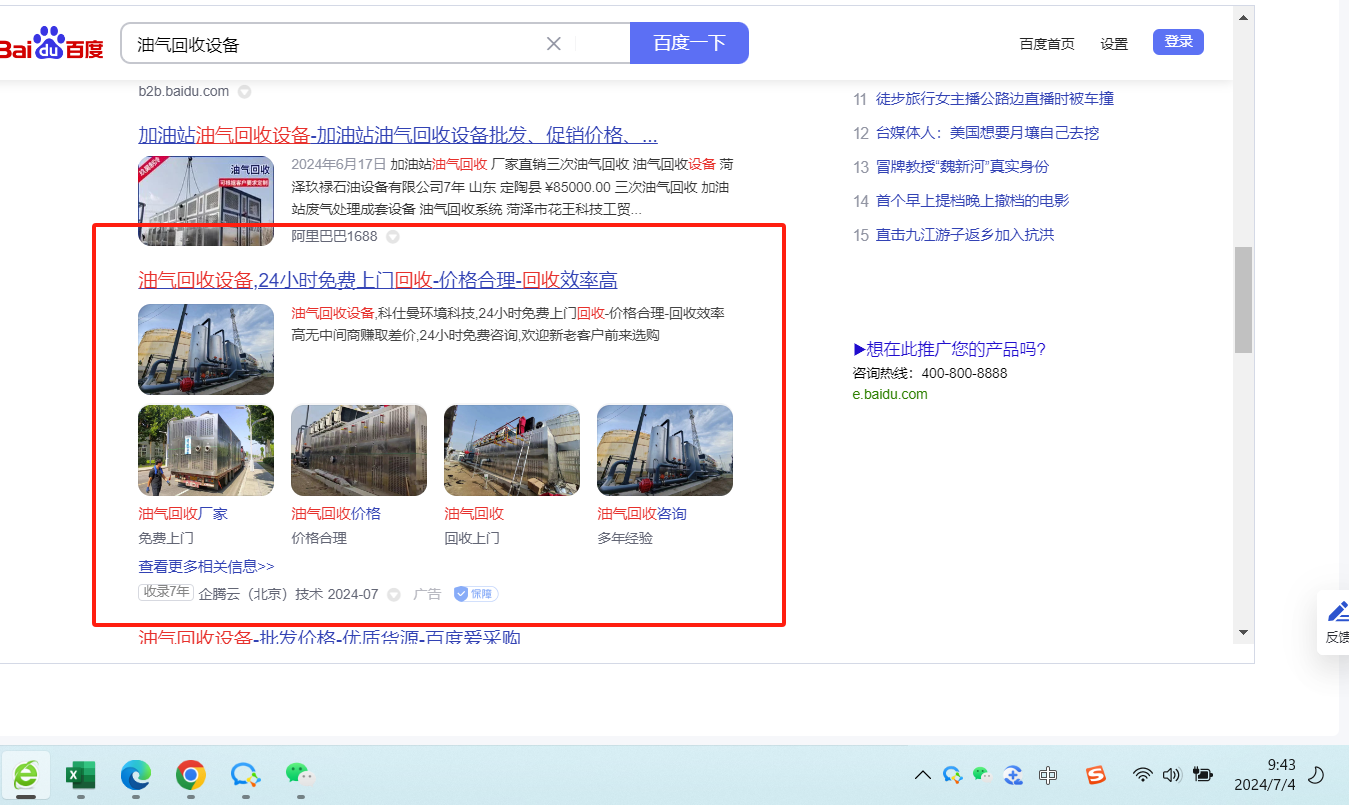
Task: Open 设置 in the top navigation
Action: tap(1114, 44)
